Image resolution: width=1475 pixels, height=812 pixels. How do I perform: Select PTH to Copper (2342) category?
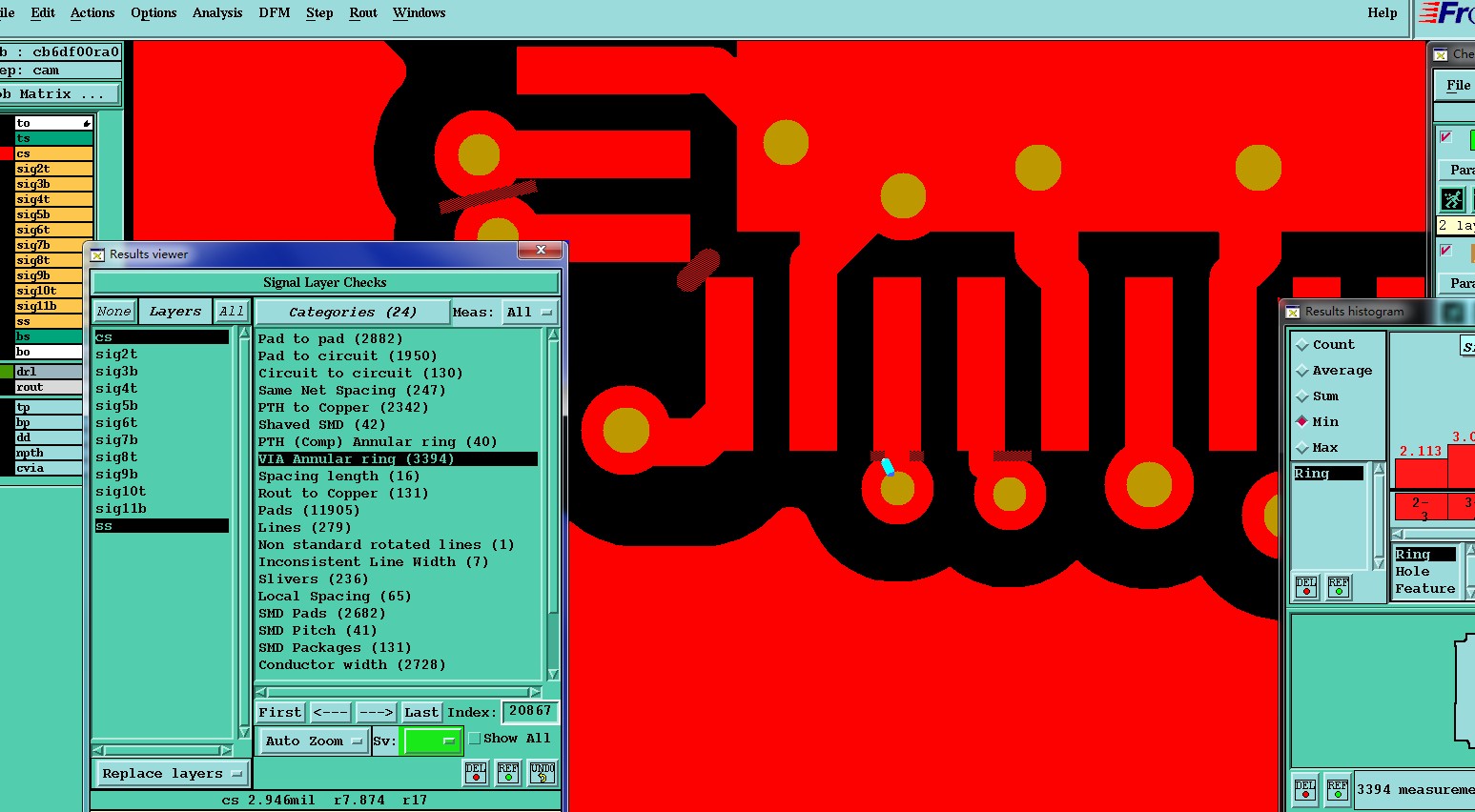click(344, 408)
